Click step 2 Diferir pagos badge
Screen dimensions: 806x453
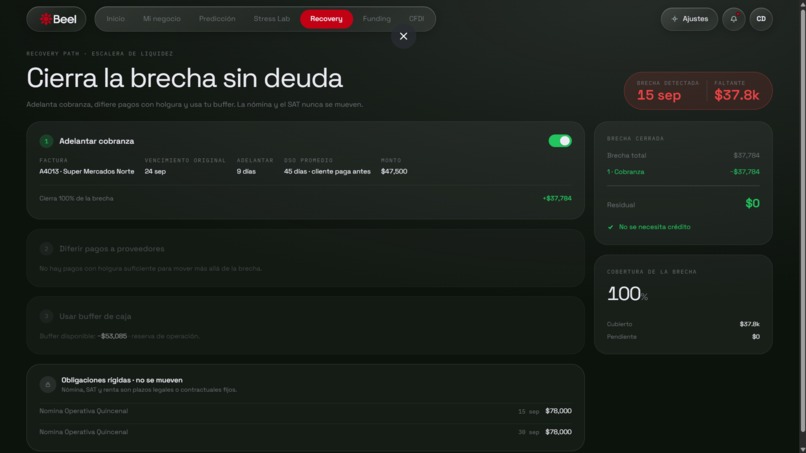[x=46, y=249]
